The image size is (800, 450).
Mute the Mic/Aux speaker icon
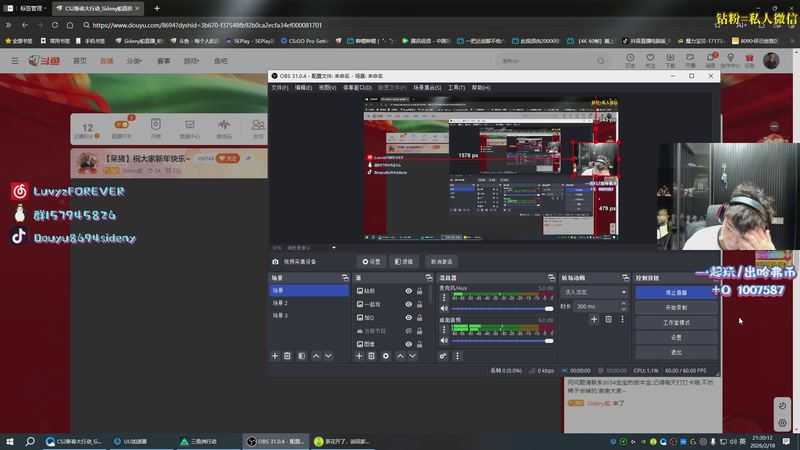click(444, 308)
